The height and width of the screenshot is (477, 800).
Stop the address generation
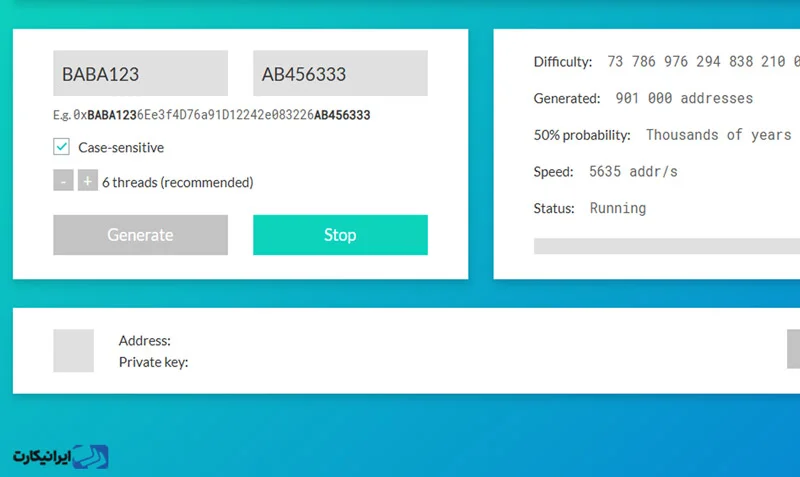coord(340,235)
